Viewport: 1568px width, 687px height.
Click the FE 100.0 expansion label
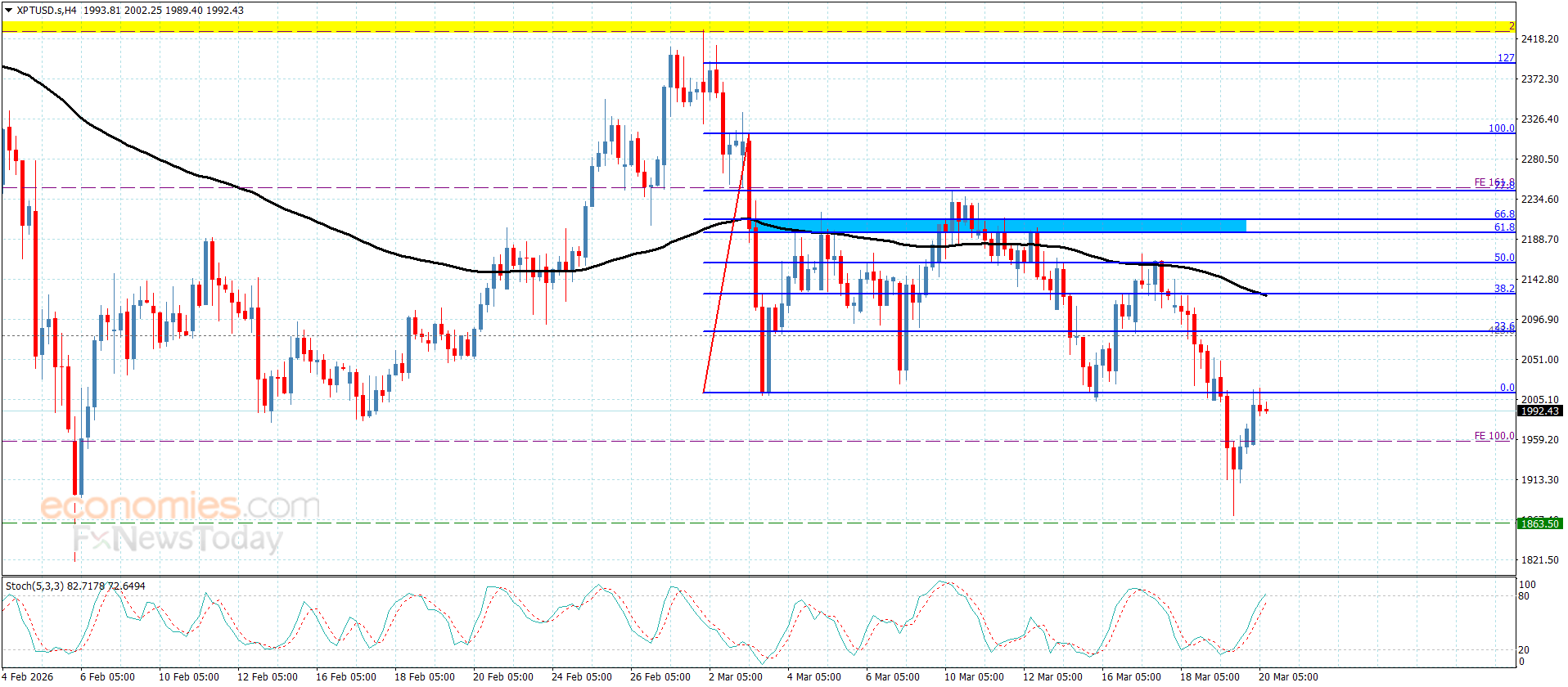pyautogui.click(x=1494, y=436)
